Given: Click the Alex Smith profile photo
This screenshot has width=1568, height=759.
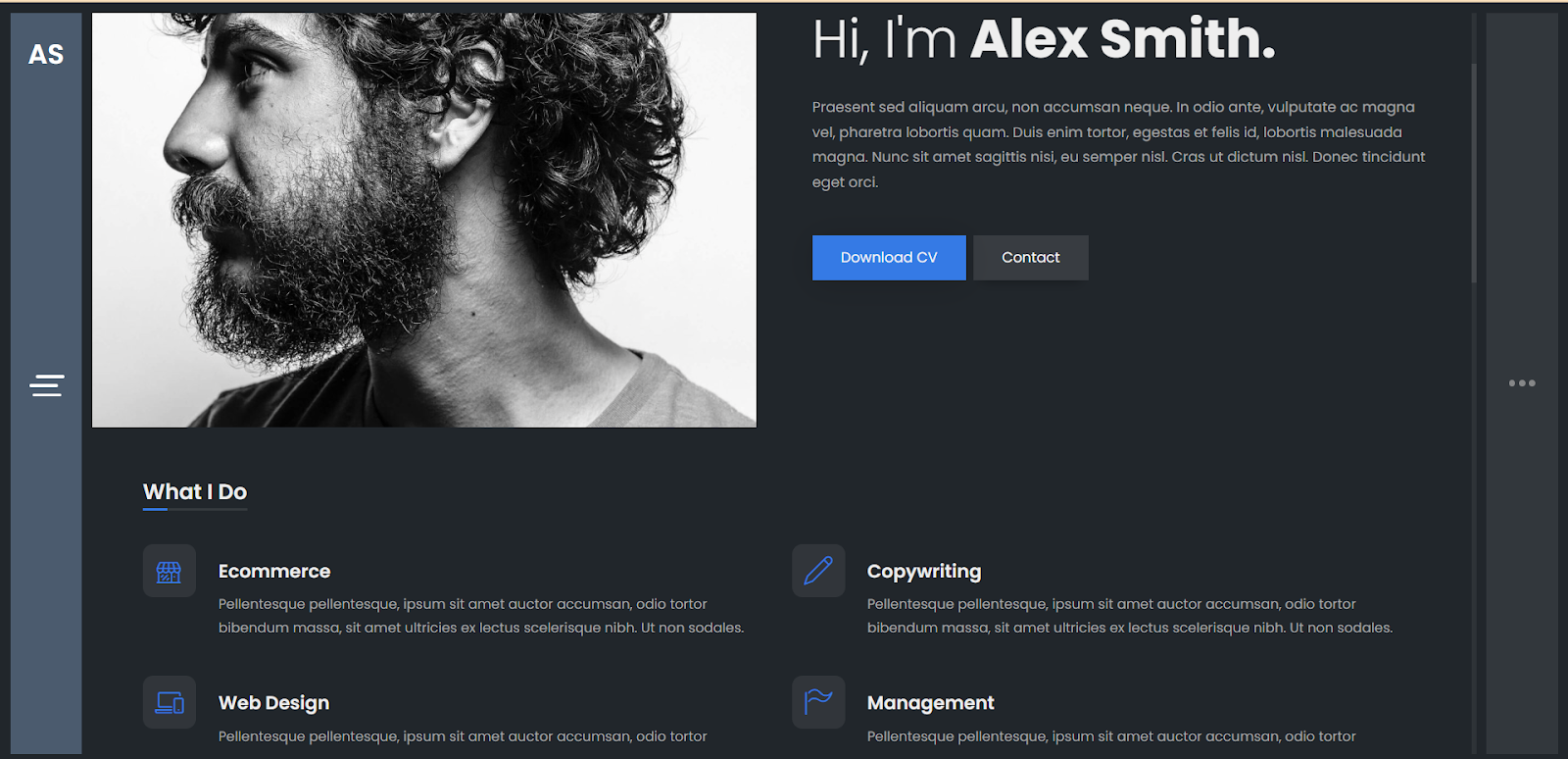Looking at the screenshot, I should [424, 220].
